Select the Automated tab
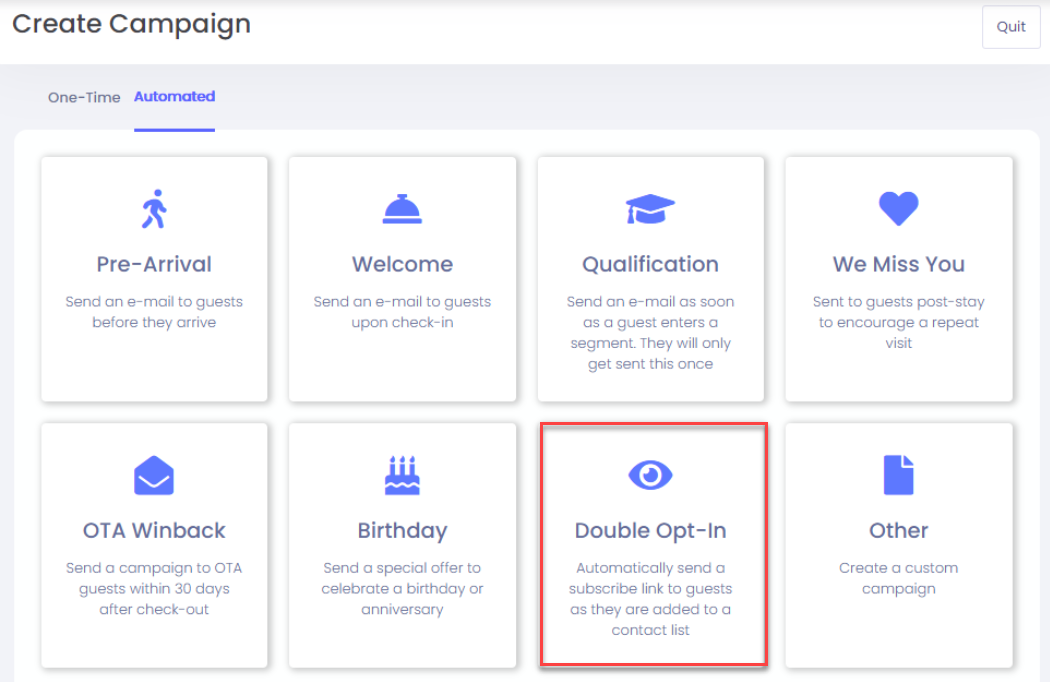 click(175, 96)
